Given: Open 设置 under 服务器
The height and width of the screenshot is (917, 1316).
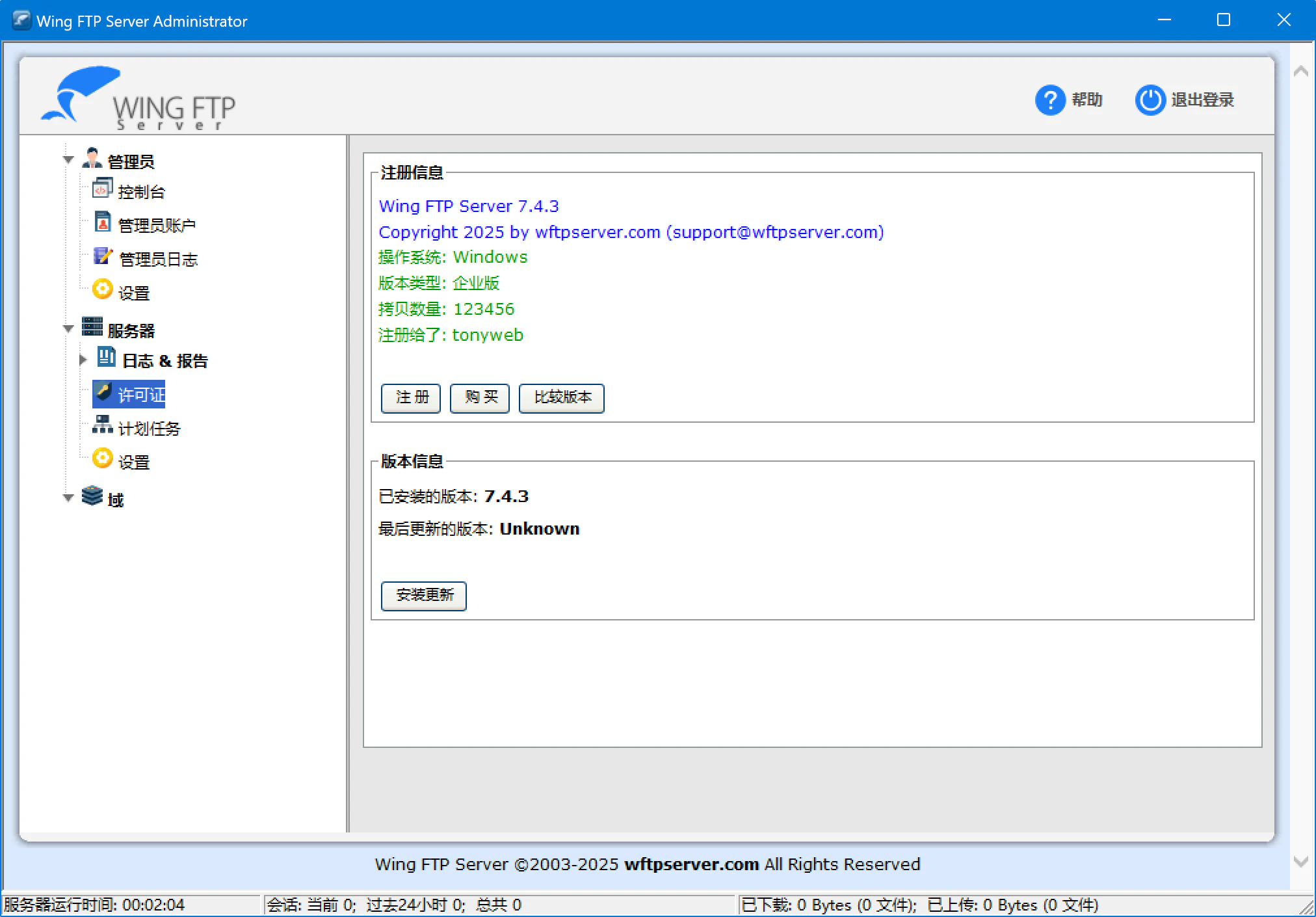Looking at the screenshot, I should (x=134, y=462).
